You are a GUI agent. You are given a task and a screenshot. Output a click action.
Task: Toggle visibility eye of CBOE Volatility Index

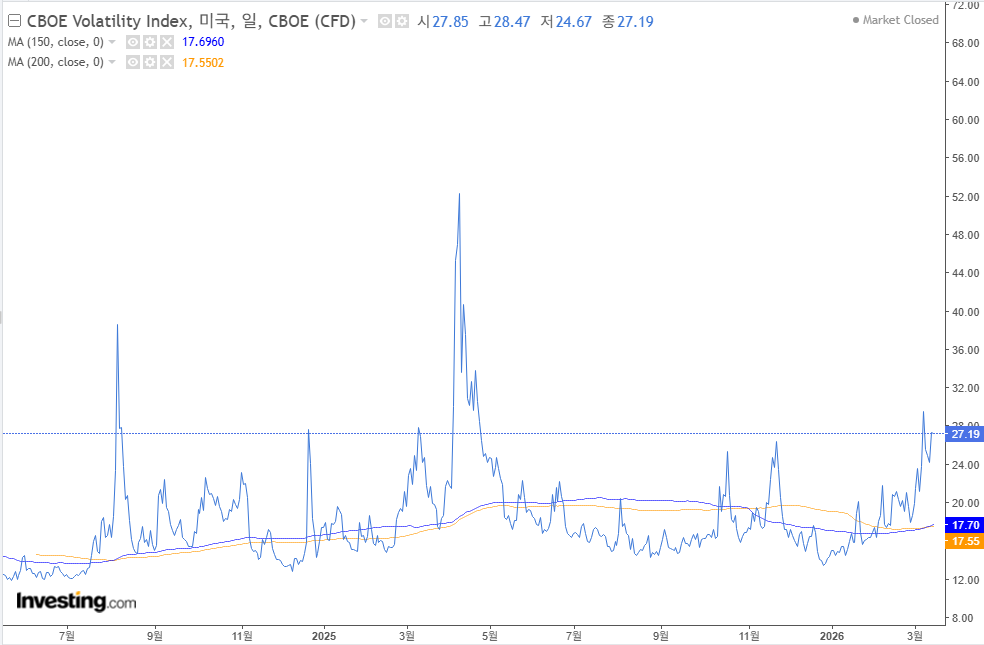click(x=385, y=21)
